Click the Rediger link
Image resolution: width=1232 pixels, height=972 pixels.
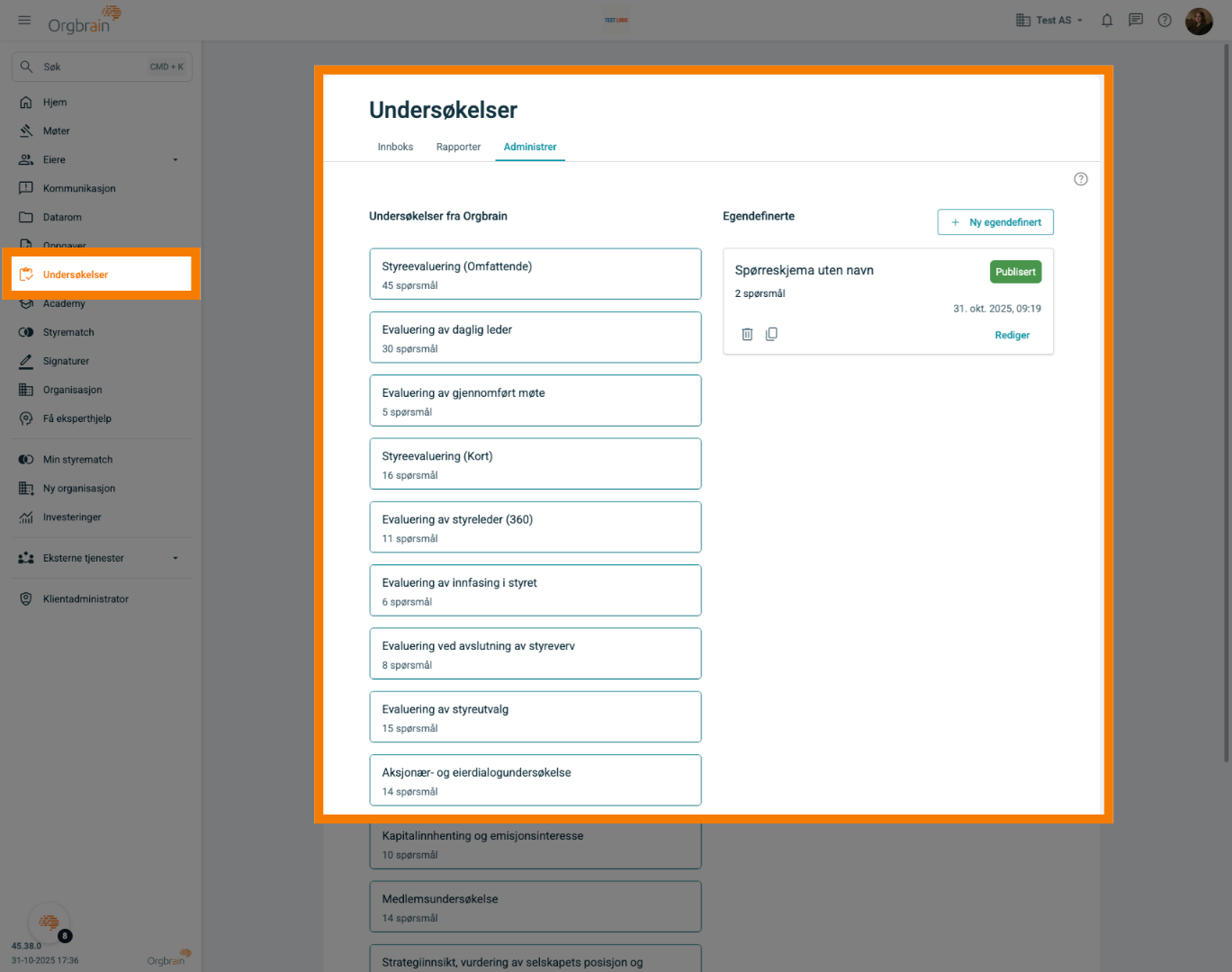[x=1012, y=335]
